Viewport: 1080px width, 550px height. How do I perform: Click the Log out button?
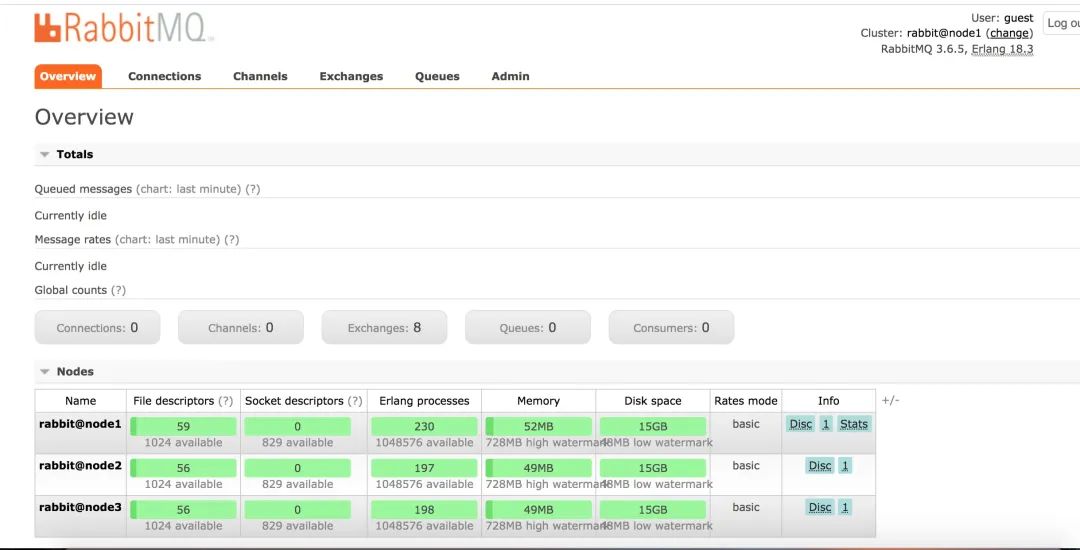pos(1063,23)
